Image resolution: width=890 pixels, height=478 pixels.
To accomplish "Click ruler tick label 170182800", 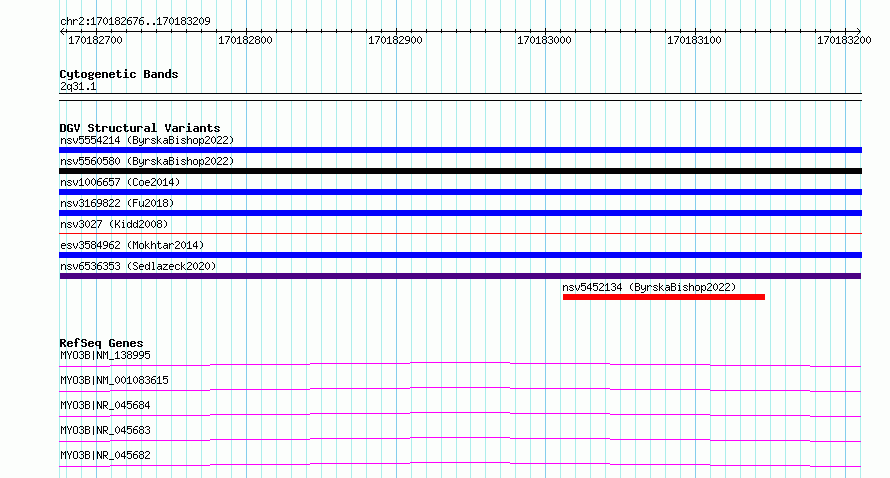I will coord(245,40).
